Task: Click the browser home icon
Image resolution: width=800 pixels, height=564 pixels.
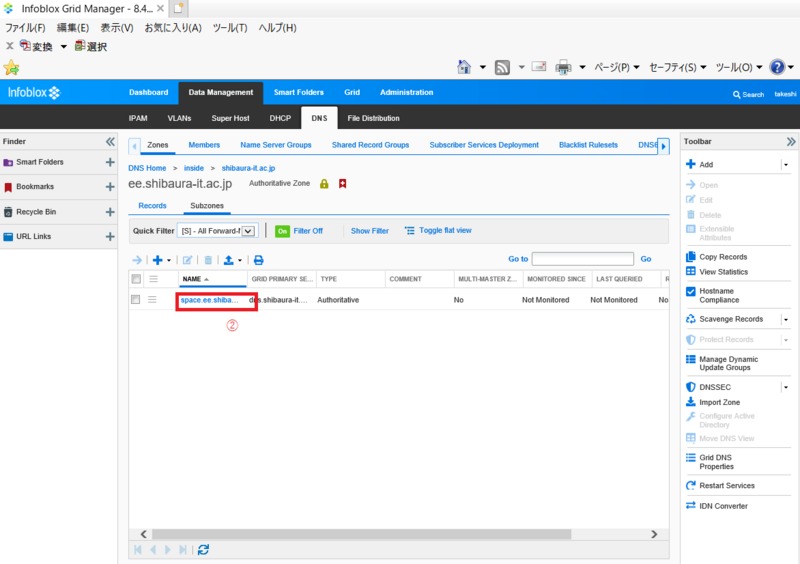Action: (x=464, y=67)
